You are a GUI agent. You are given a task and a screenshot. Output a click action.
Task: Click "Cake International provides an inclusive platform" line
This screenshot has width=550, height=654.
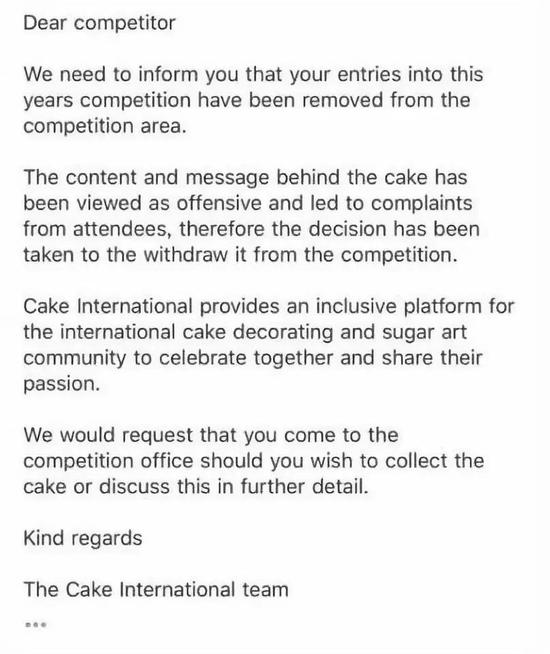point(269,307)
